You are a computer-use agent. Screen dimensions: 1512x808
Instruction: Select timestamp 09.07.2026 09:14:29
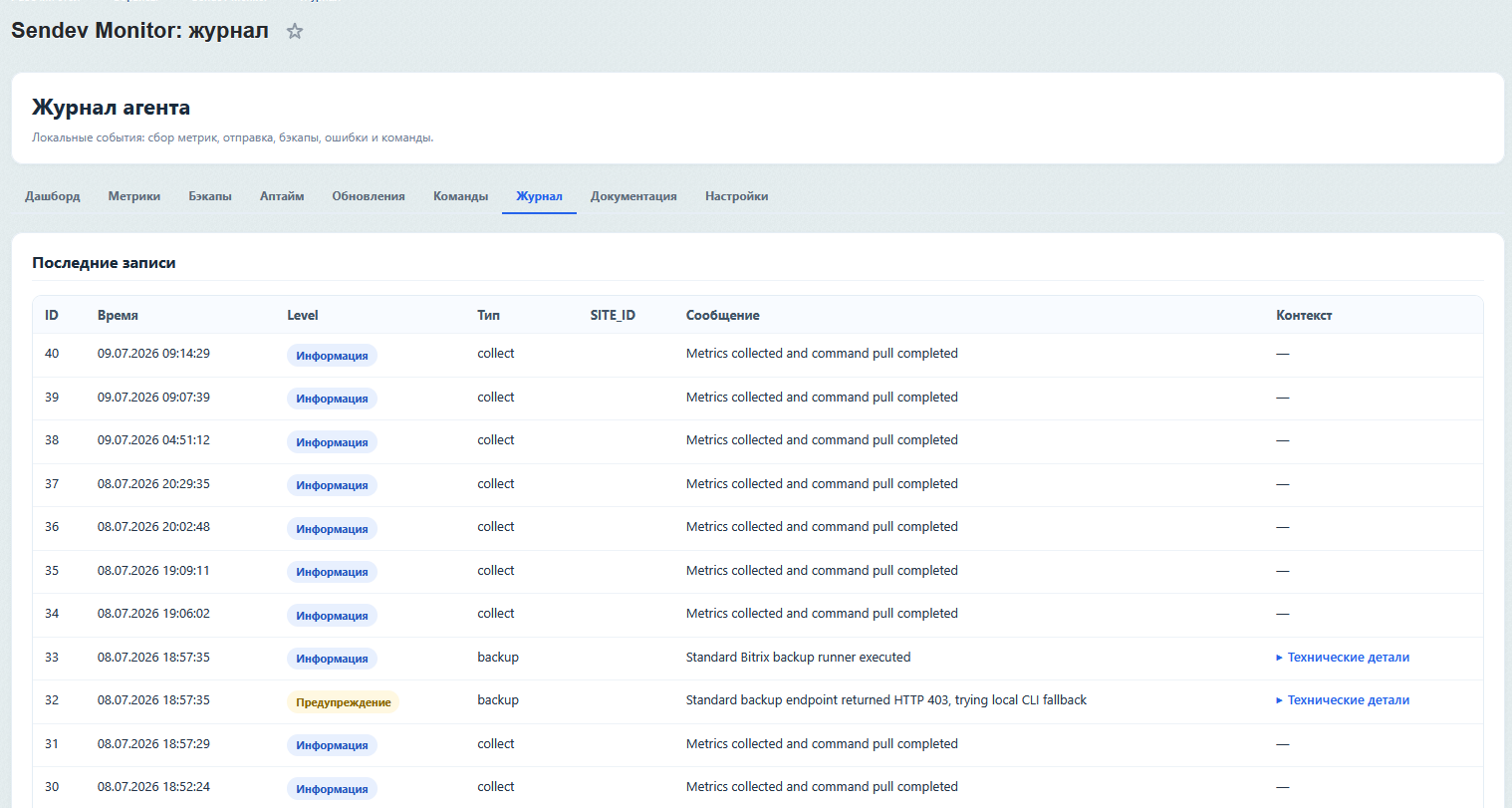[153, 354]
